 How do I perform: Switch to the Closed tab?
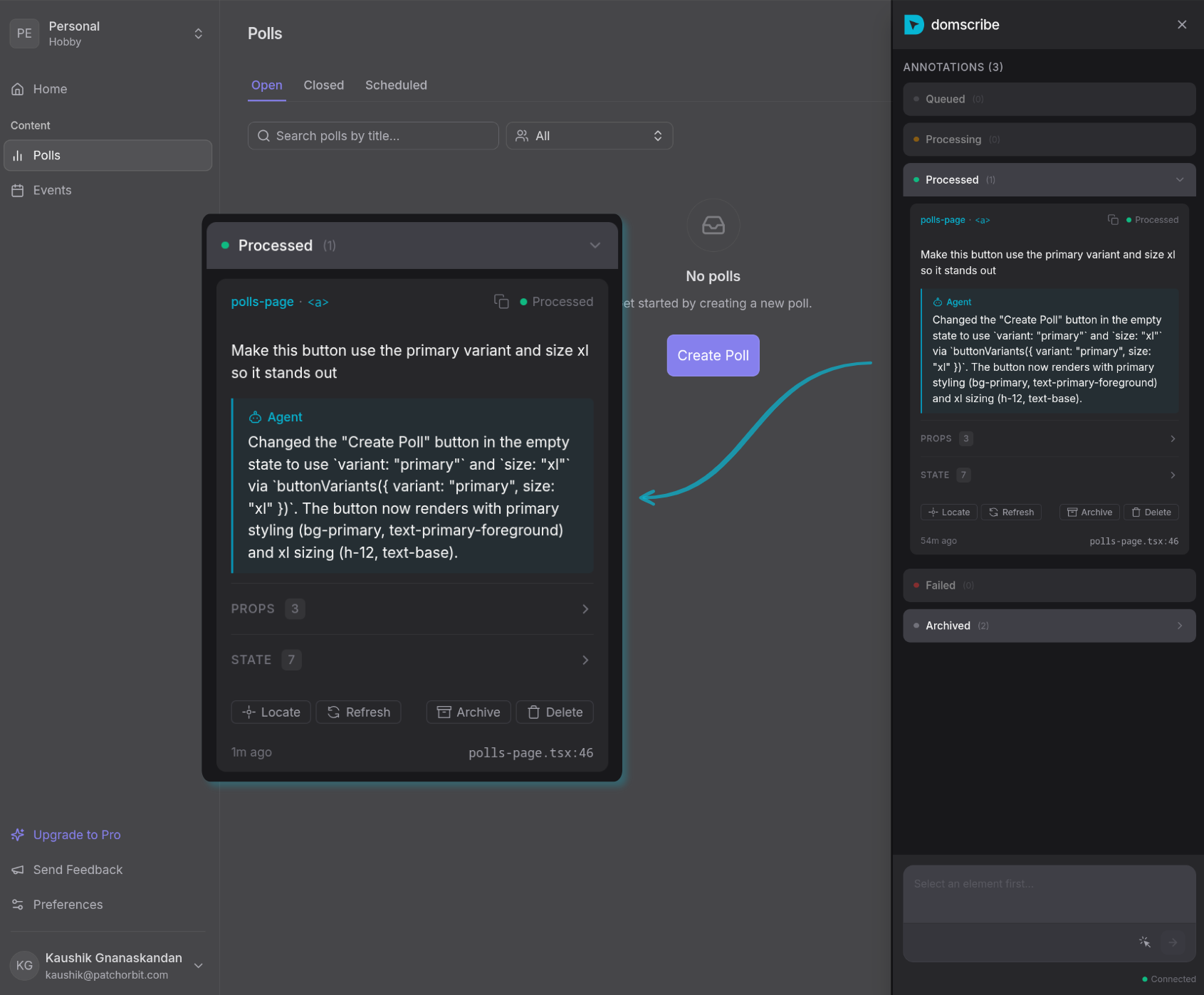(324, 85)
